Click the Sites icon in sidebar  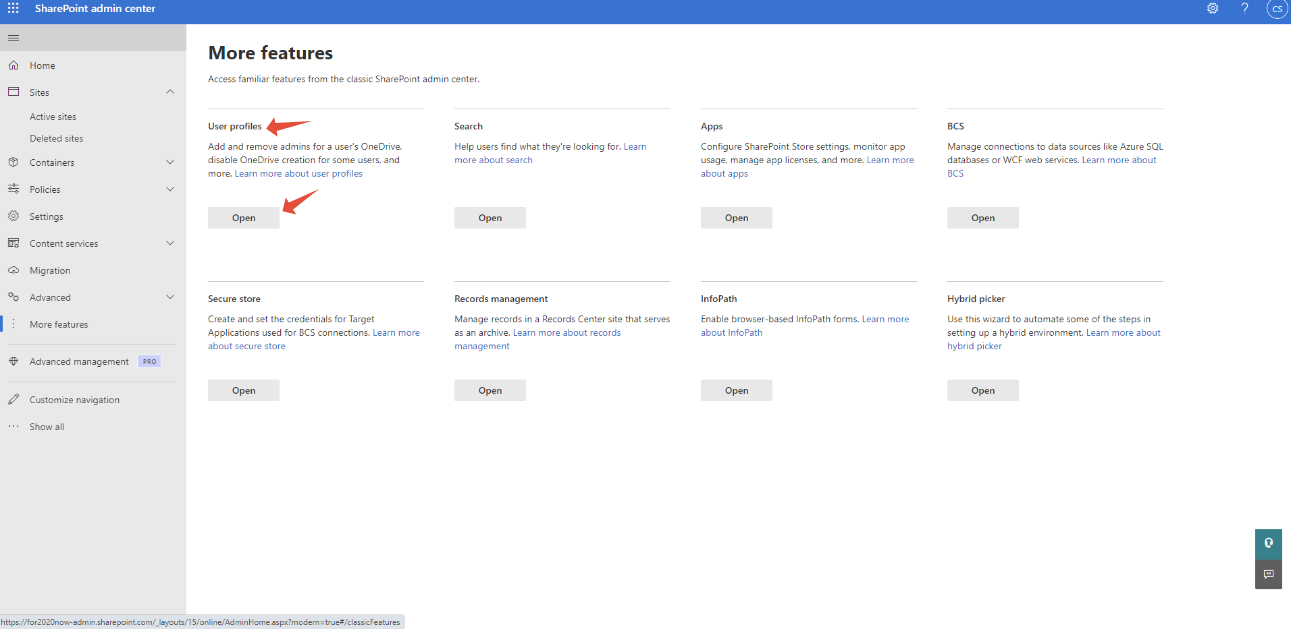point(13,92)
